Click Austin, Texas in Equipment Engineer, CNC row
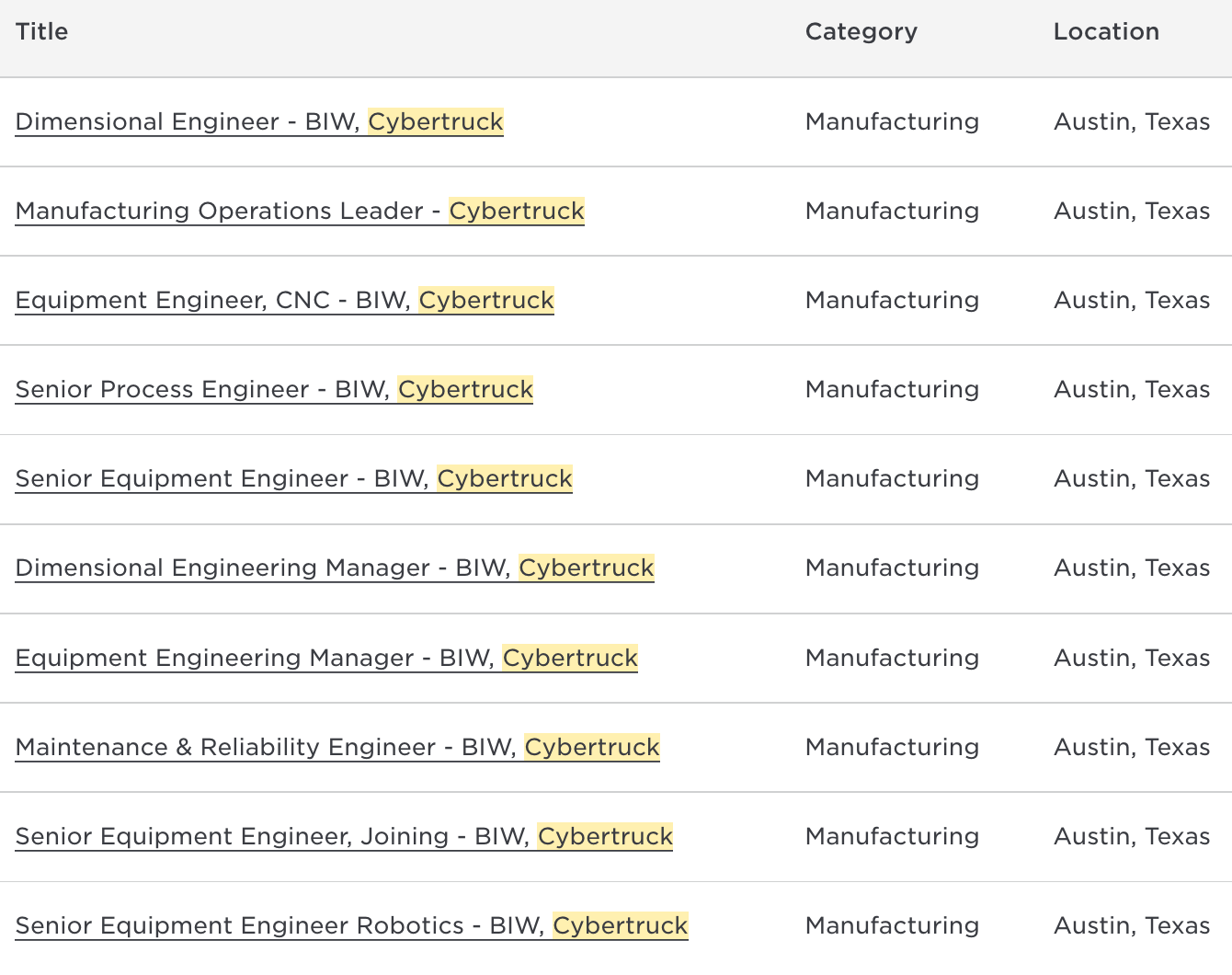The height and width of the screenshot is (975, 1232). (1131, 301)
